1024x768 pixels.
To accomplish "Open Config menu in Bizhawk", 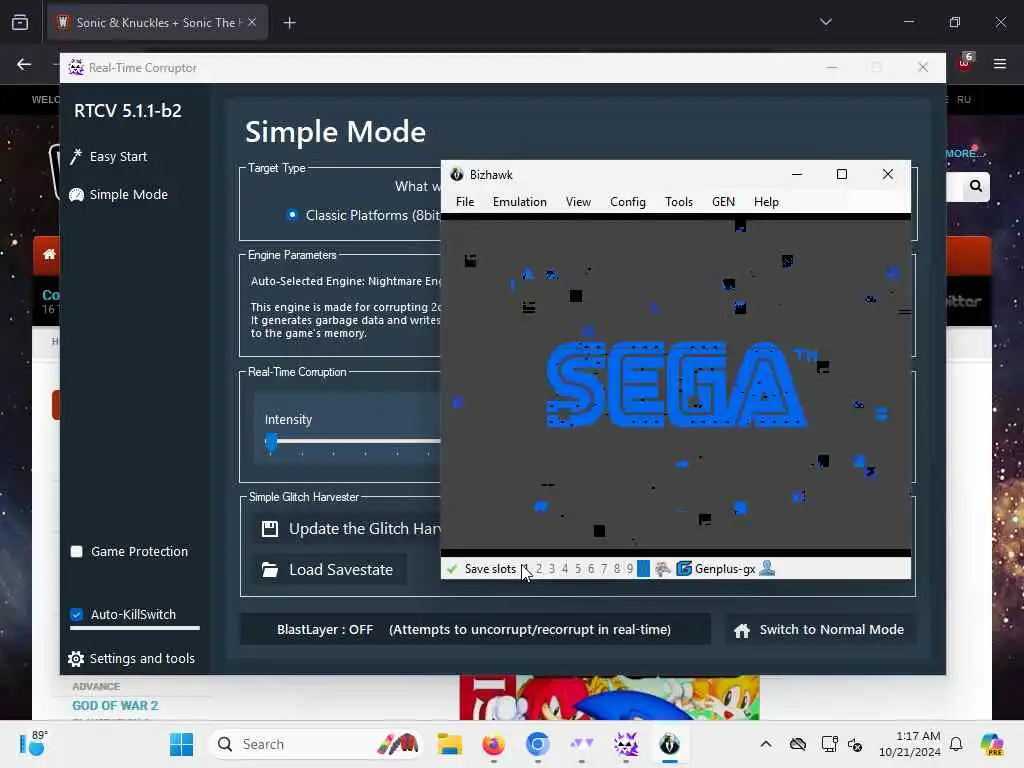I will (x=628, y=202).
